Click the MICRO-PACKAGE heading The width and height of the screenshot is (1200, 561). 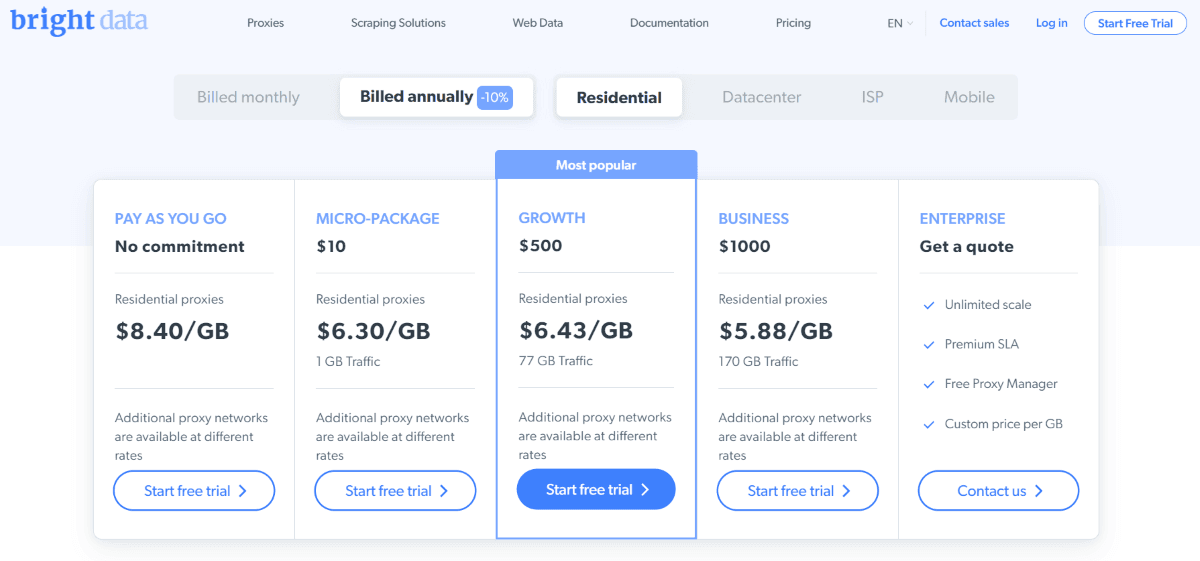(378, 218)
